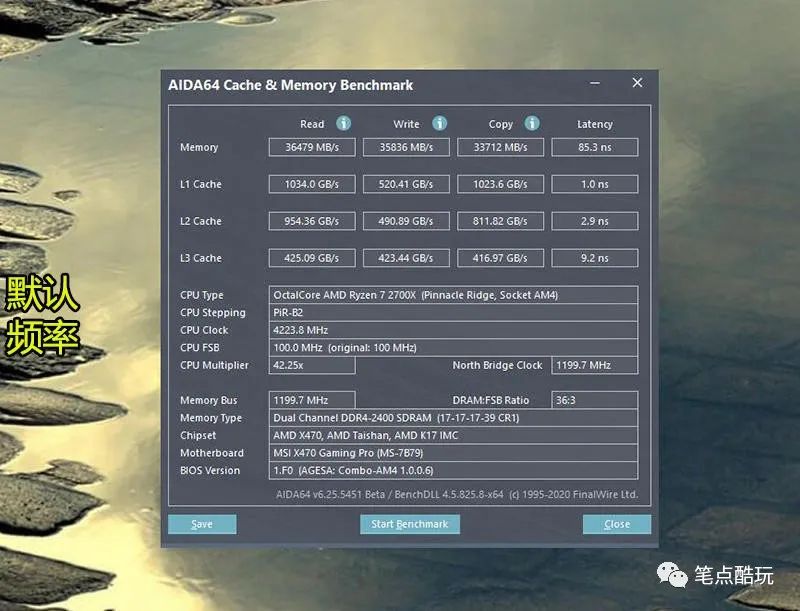Click the CPU Clock label

204,330
